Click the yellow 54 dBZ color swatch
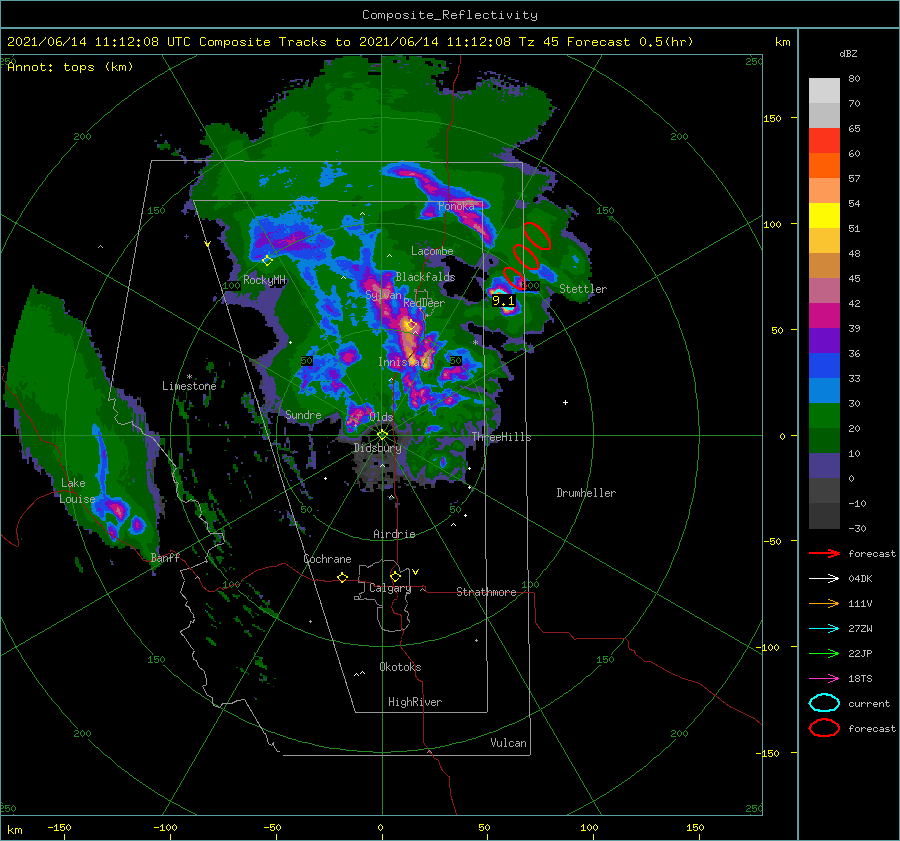This screenshot has height=841, width=900. coord(824,215)
